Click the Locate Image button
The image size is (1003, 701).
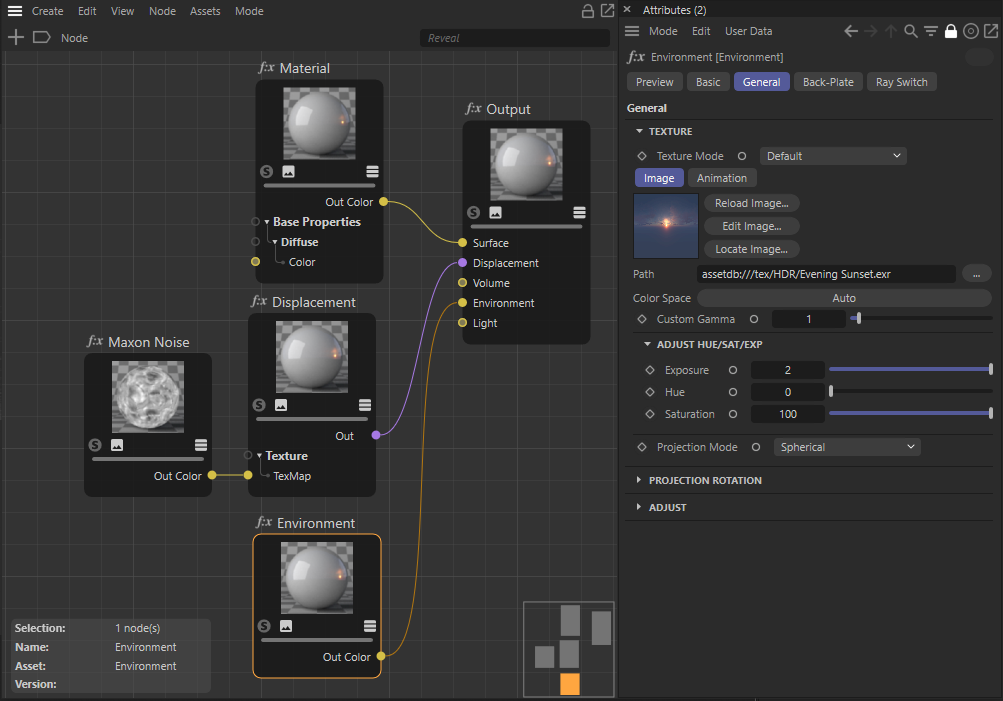[751, 249]
